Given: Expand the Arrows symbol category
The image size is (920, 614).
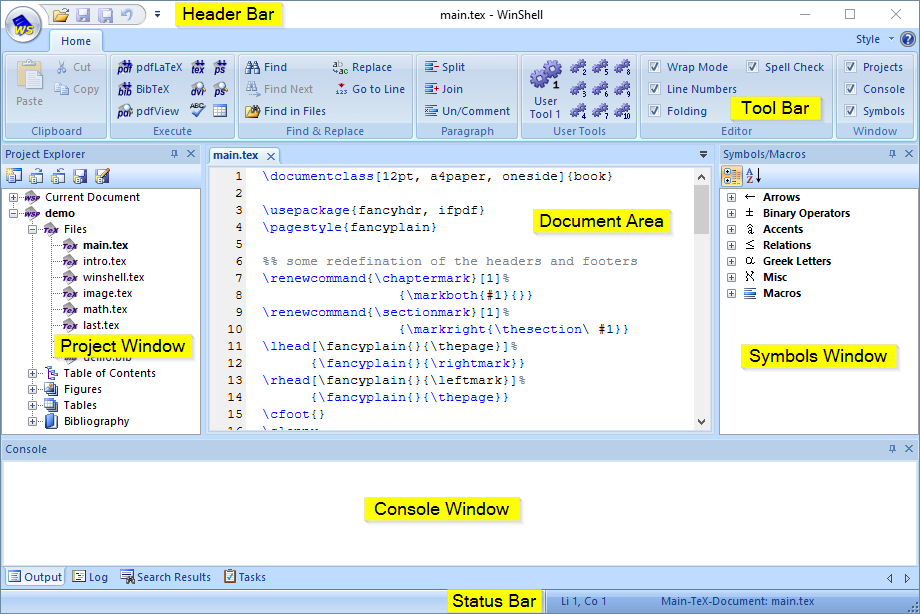Looking at the screenshot, I should click(x=731, y=197).
